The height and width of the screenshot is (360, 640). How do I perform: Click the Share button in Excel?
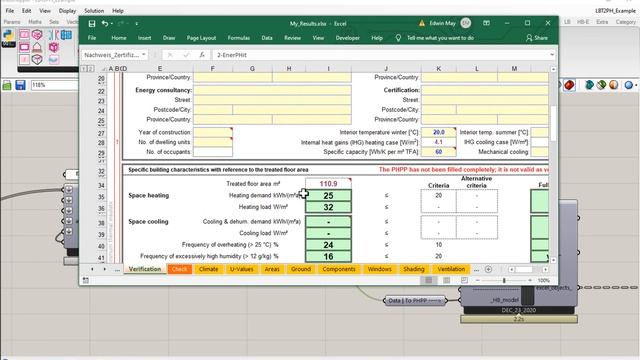(x=537, y=38)
